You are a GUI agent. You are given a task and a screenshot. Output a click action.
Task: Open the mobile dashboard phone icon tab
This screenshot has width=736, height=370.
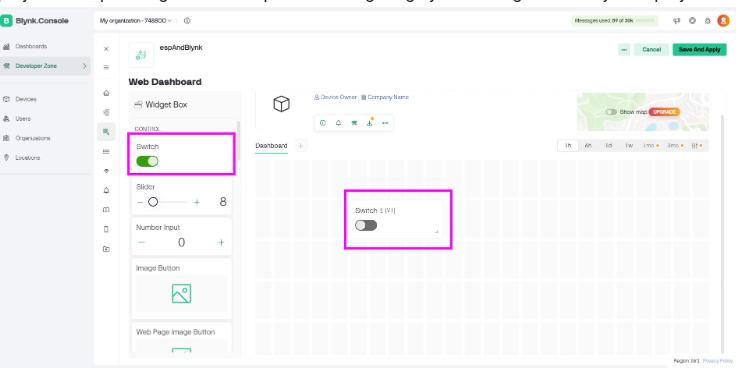click(x=106, y=229)
